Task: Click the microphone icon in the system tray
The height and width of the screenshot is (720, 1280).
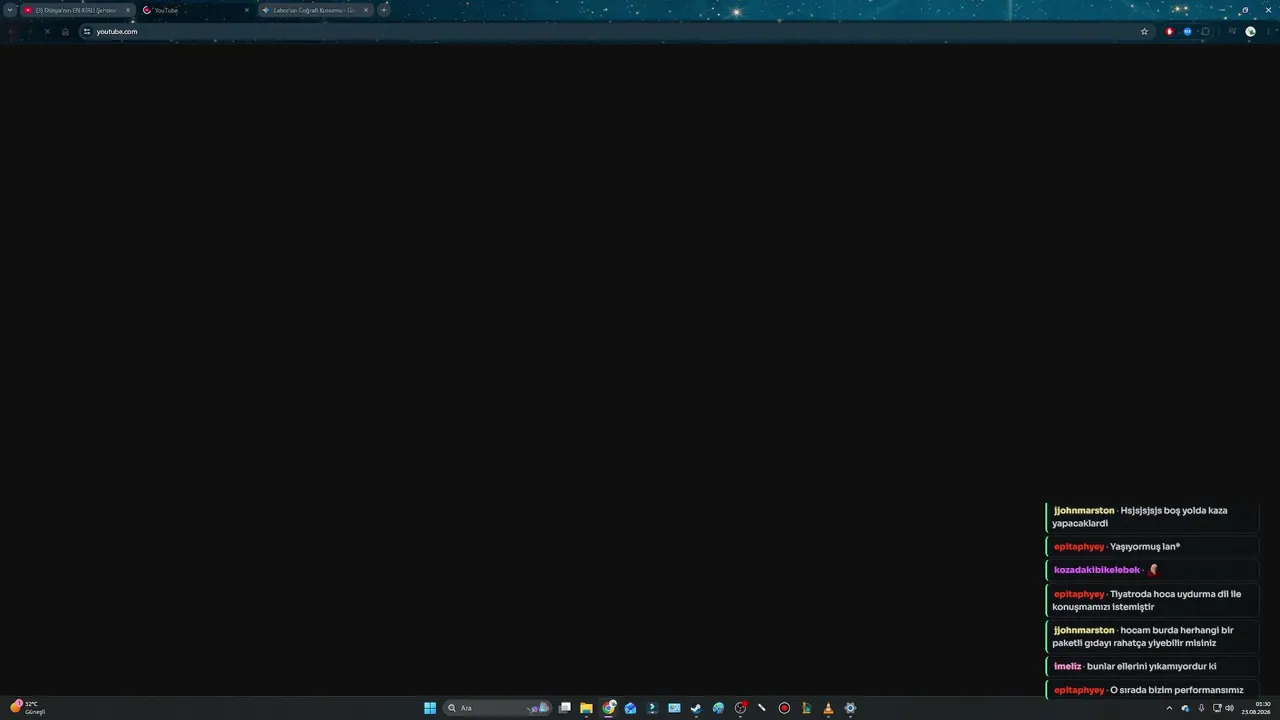Action: pos(1201,708)
